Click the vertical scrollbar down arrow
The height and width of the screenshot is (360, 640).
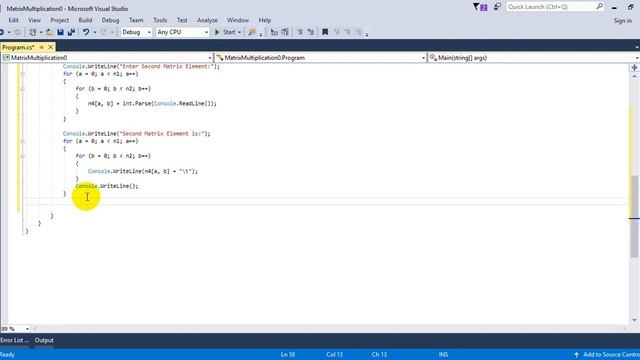[634, 320]
